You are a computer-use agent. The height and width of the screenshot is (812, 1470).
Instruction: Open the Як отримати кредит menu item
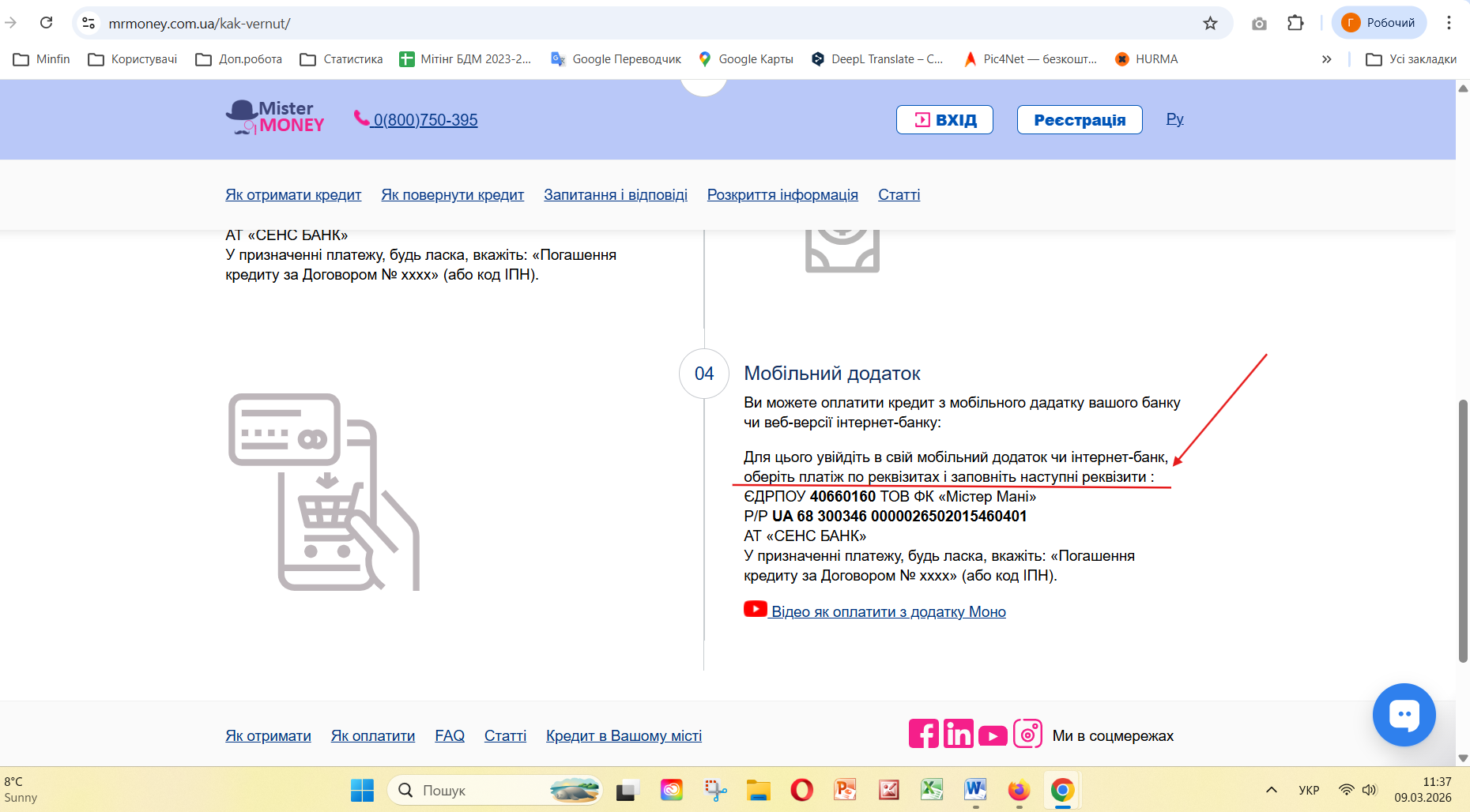click(x=293, y=194)
